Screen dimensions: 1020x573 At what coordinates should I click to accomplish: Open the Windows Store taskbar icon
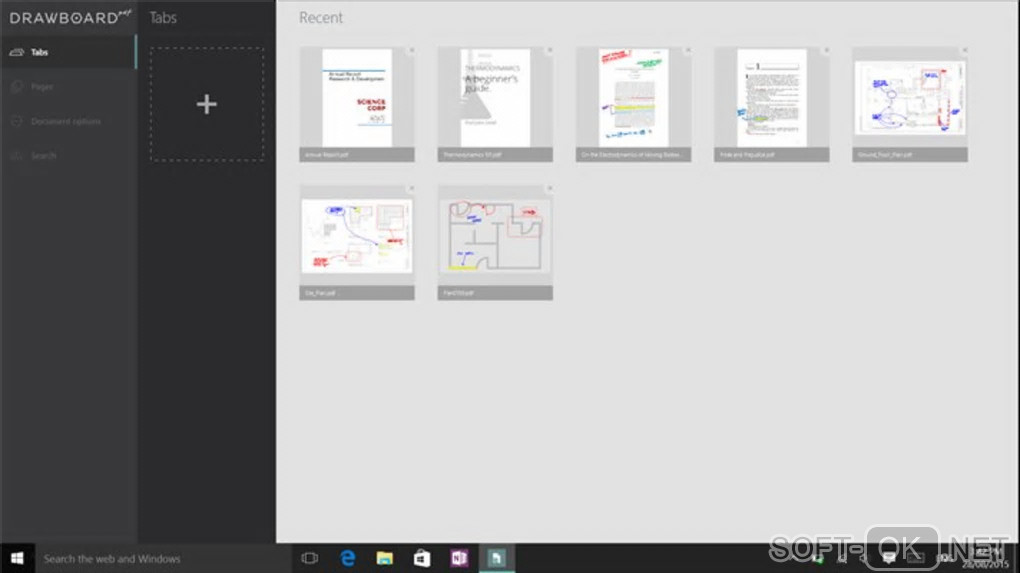tap(422, 558)
